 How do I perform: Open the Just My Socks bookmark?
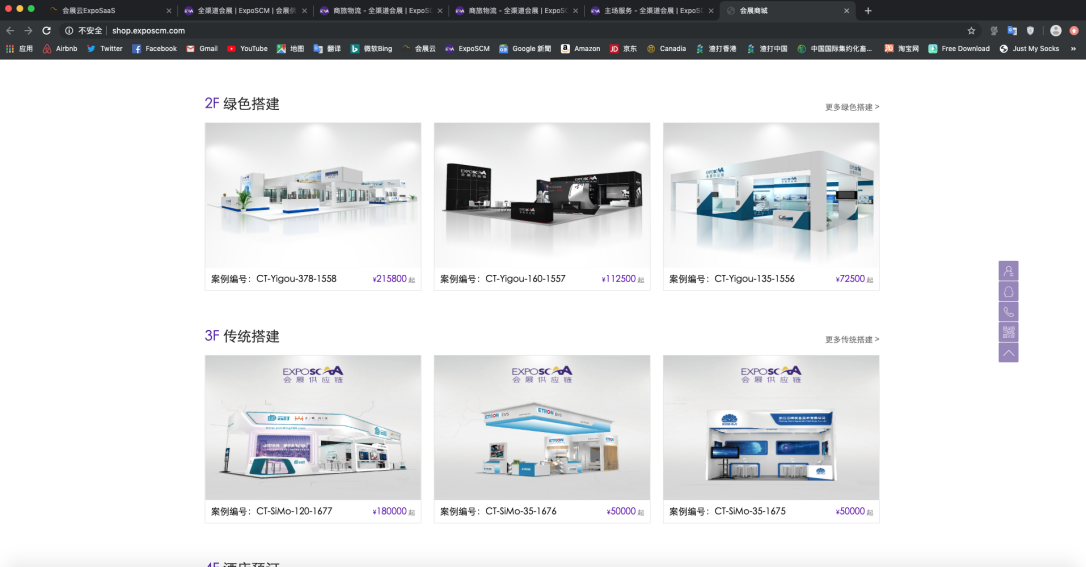point(1029,48)
